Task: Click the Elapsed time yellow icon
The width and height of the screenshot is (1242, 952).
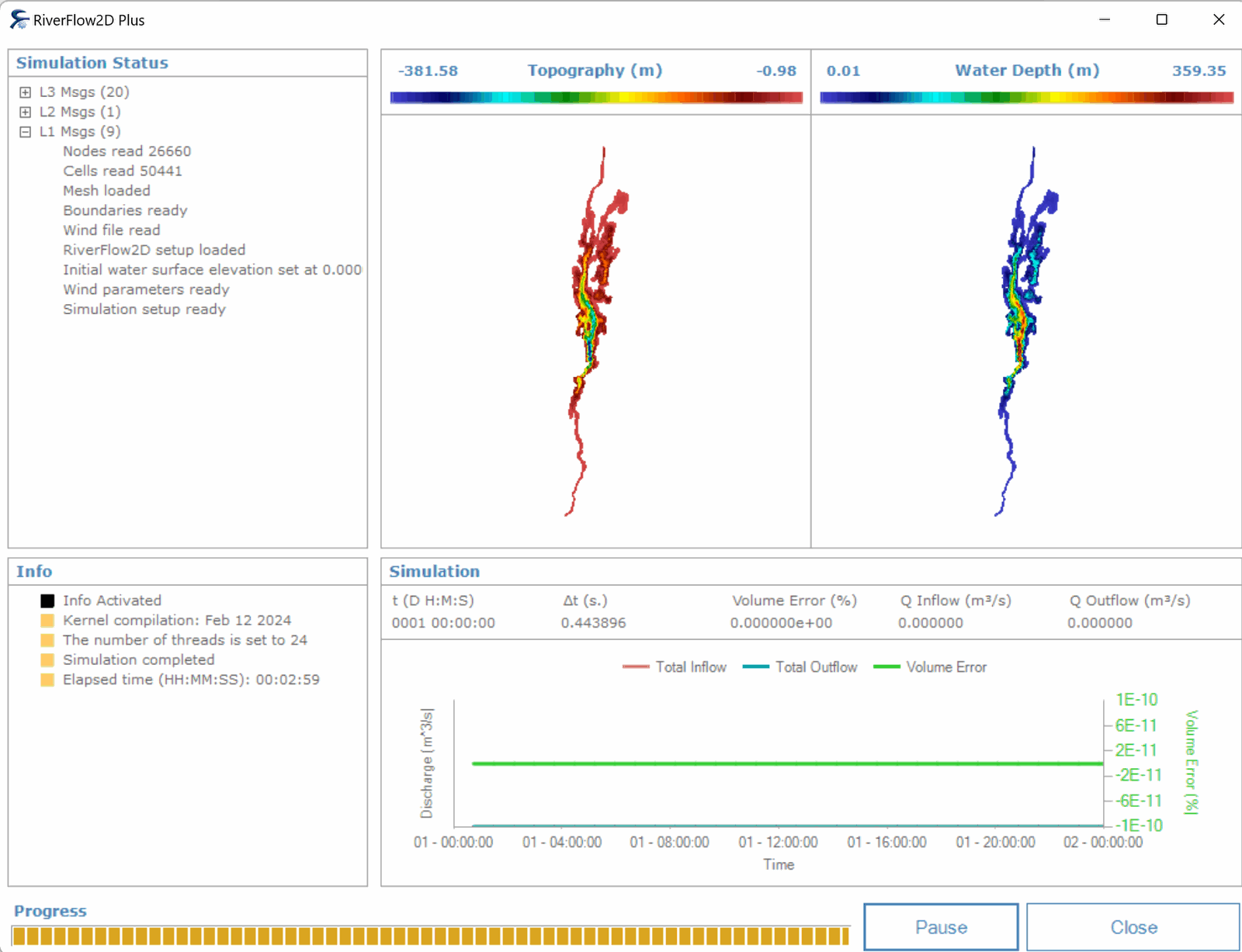Action: pos(47,680)
